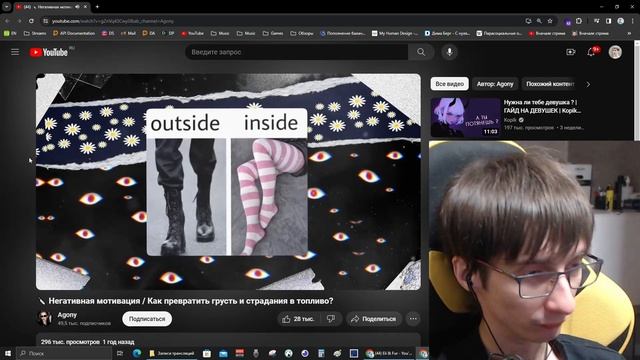Open the 'Mail' bookmark
Screen dimensions: 640x360
click(128, 33)
